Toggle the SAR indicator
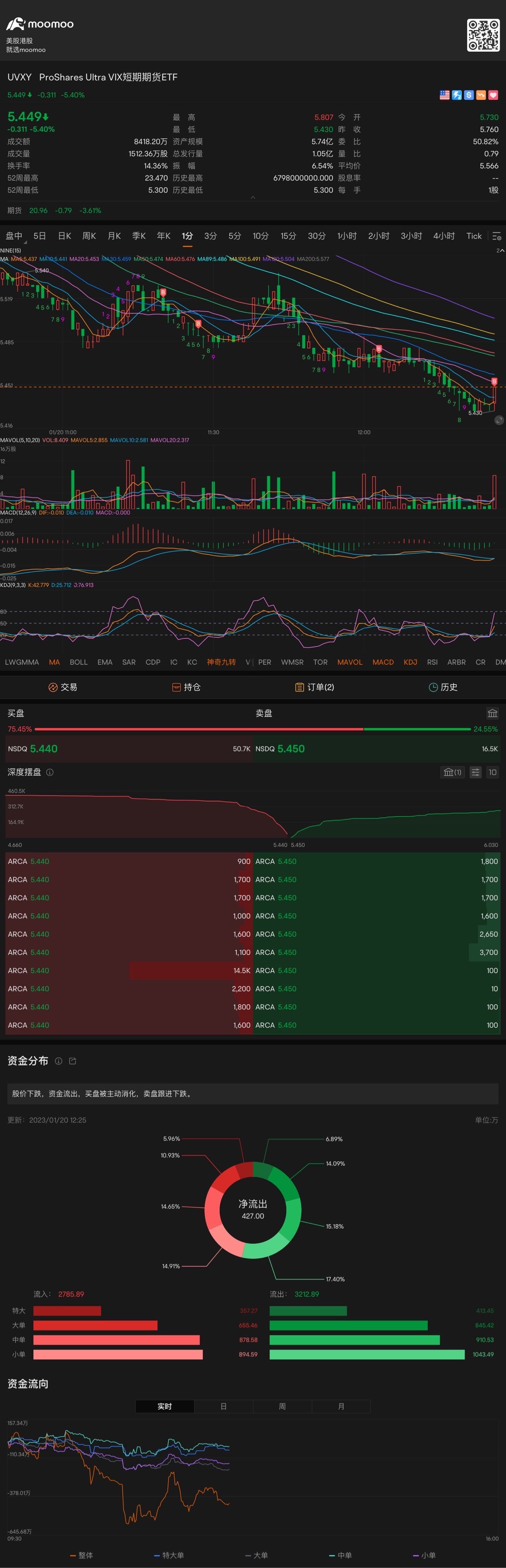Image resolution: width=506 pixels, height=1568 pixels. point(129,662)
